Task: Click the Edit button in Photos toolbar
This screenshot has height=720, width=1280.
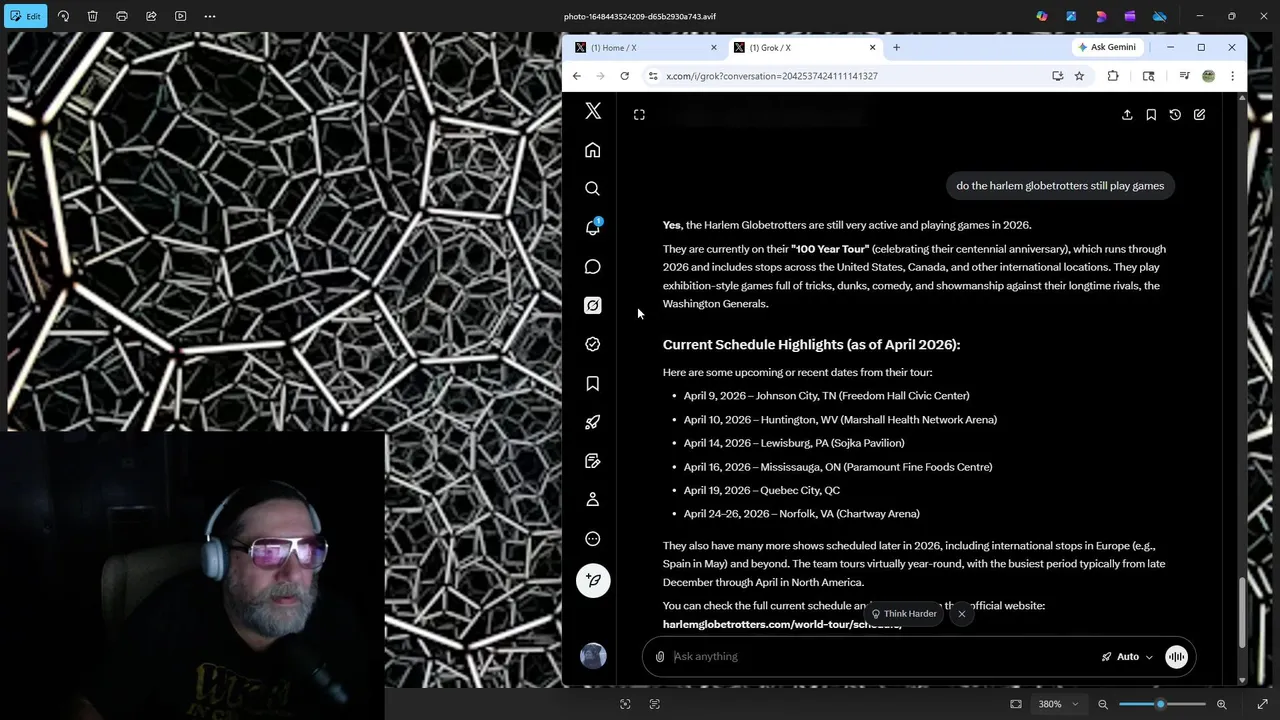Action: pos(26,16)
